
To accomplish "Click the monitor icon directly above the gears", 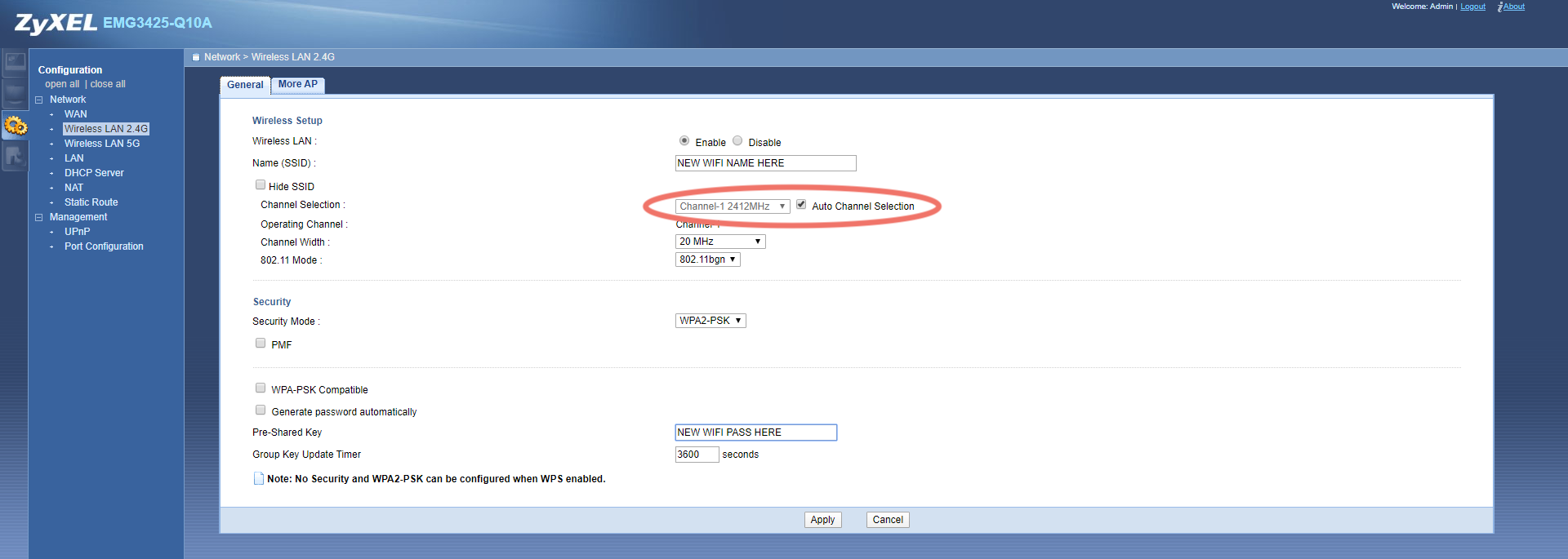I will pyautogui.click(x=15, y=93).
